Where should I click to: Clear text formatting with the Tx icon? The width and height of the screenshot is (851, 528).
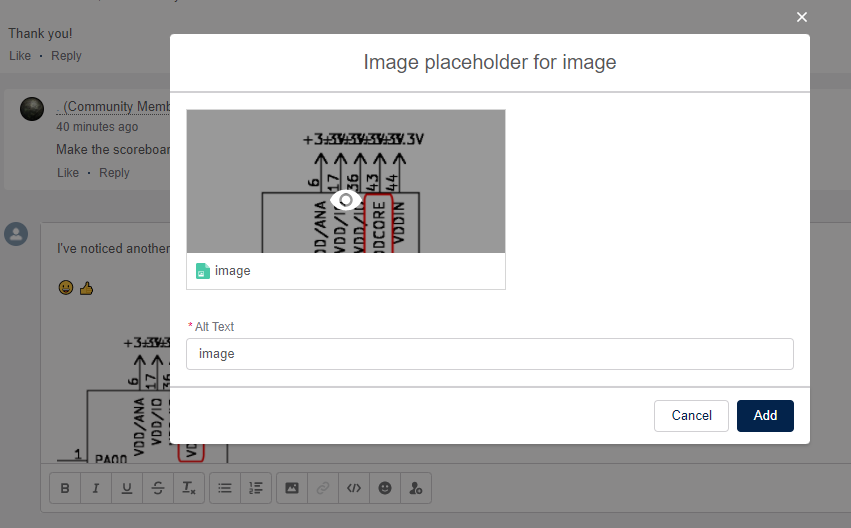click(189, 488)
